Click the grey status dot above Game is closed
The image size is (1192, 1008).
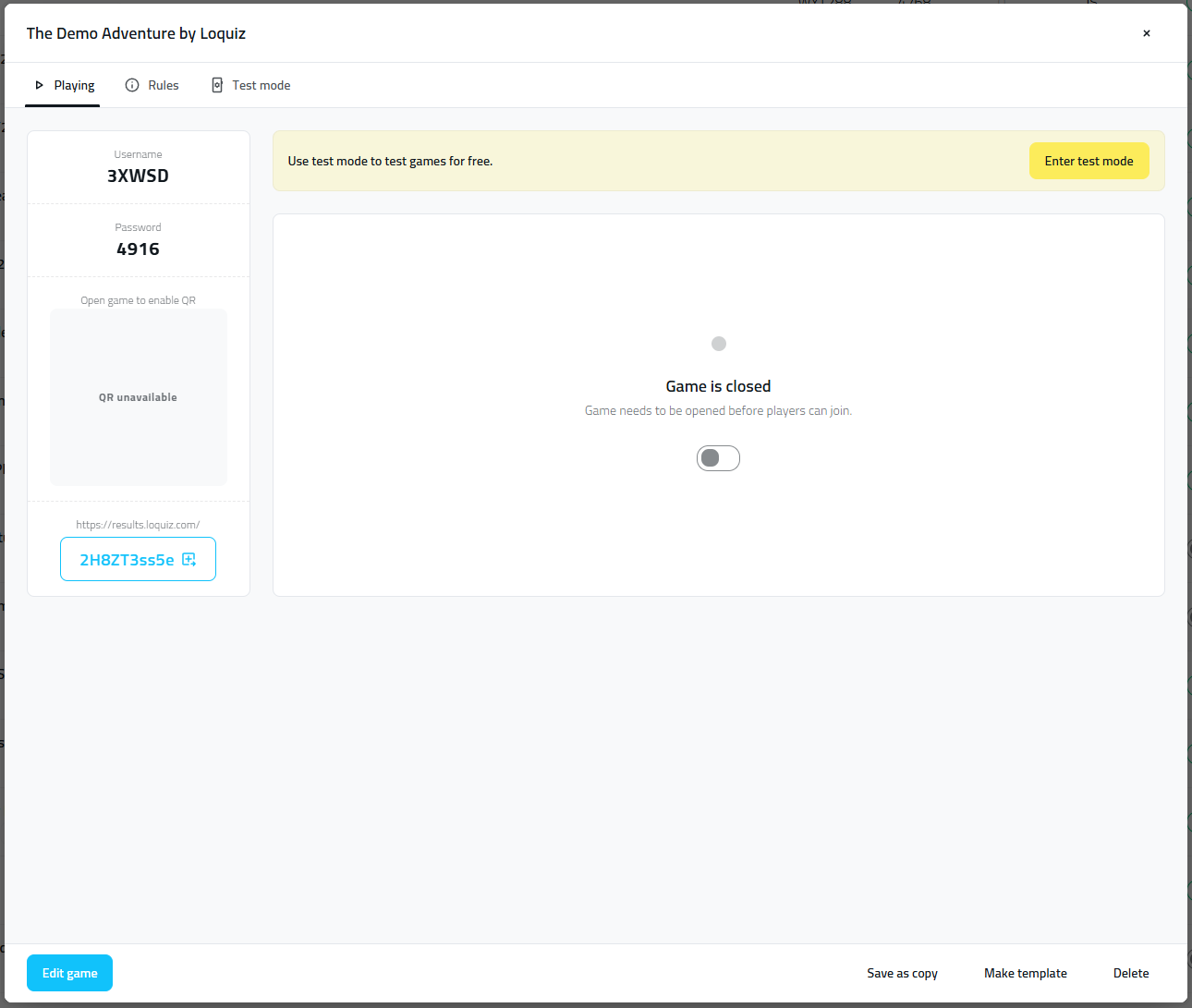(719, 344)
